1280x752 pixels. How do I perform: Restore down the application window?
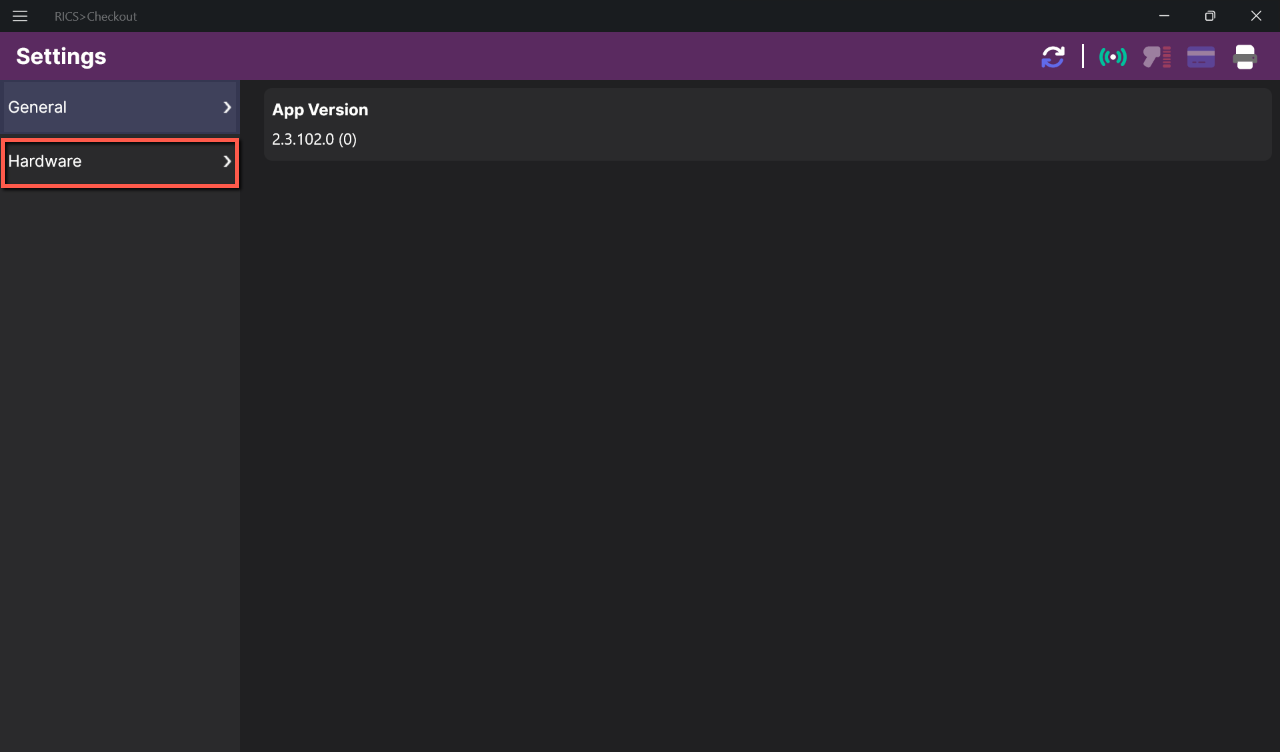click(1210, 16)
